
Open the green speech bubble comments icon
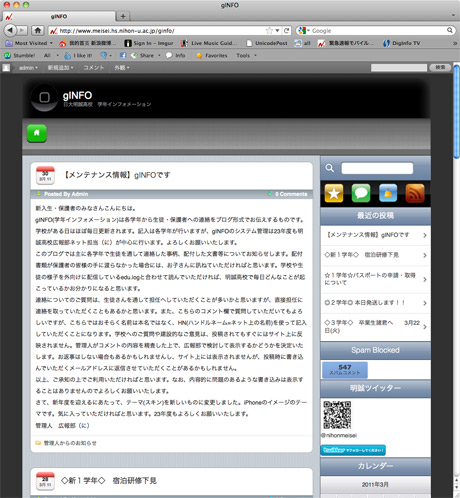(x=361, y=193)
